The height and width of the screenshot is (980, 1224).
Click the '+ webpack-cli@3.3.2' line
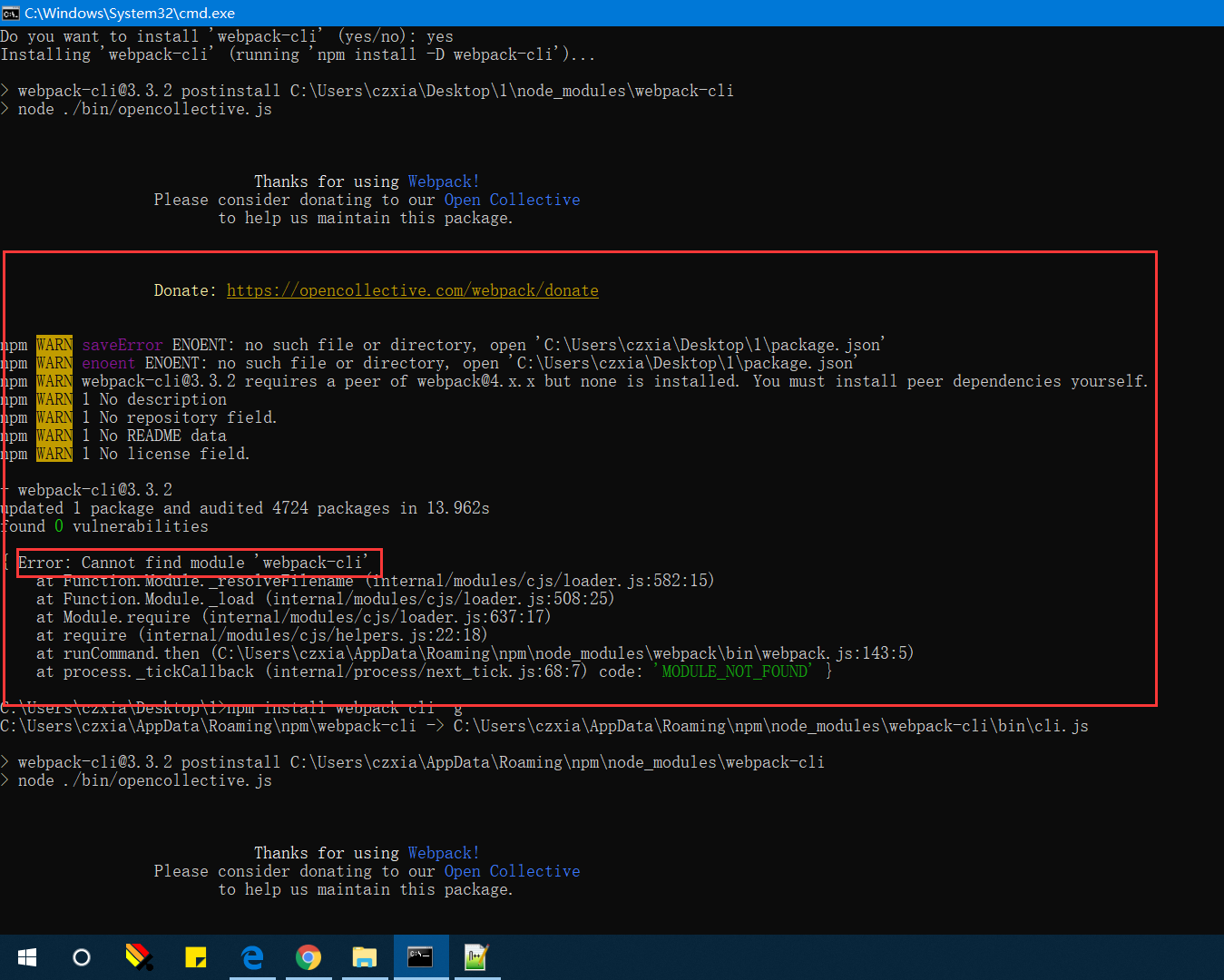(86, 490)
